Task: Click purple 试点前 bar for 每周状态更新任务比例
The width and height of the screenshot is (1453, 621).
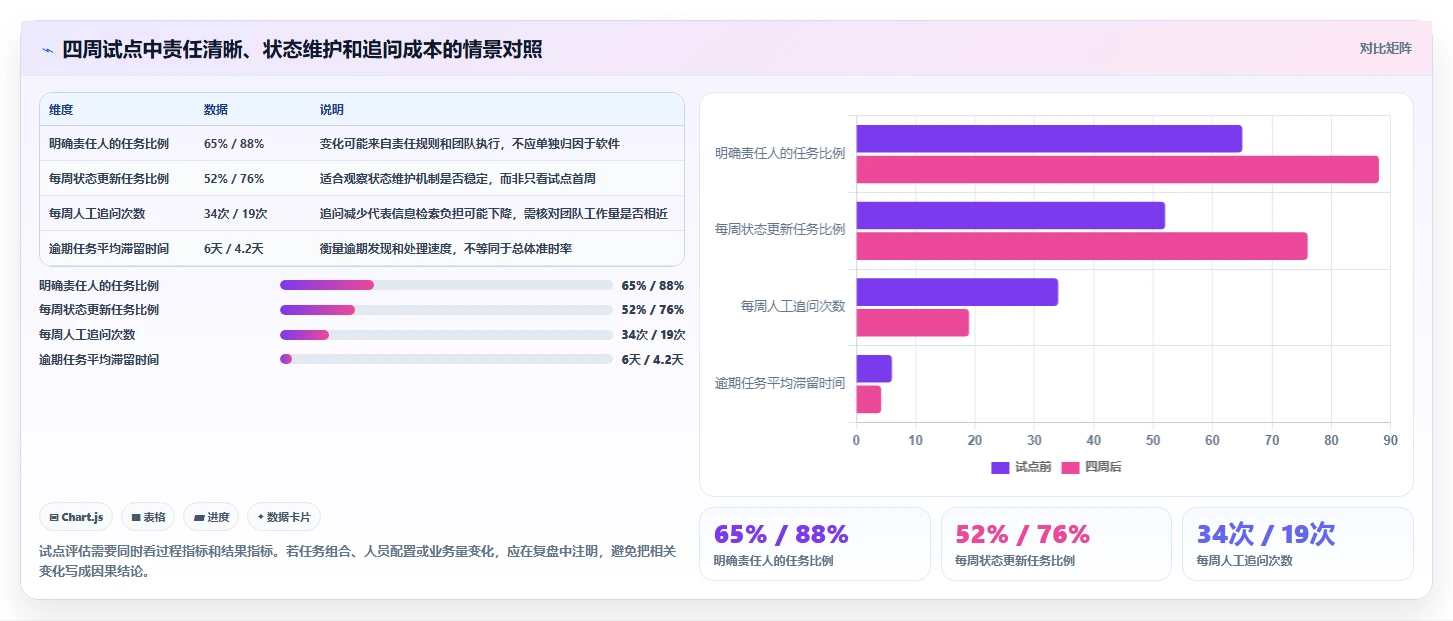Action: (1010, 215)
